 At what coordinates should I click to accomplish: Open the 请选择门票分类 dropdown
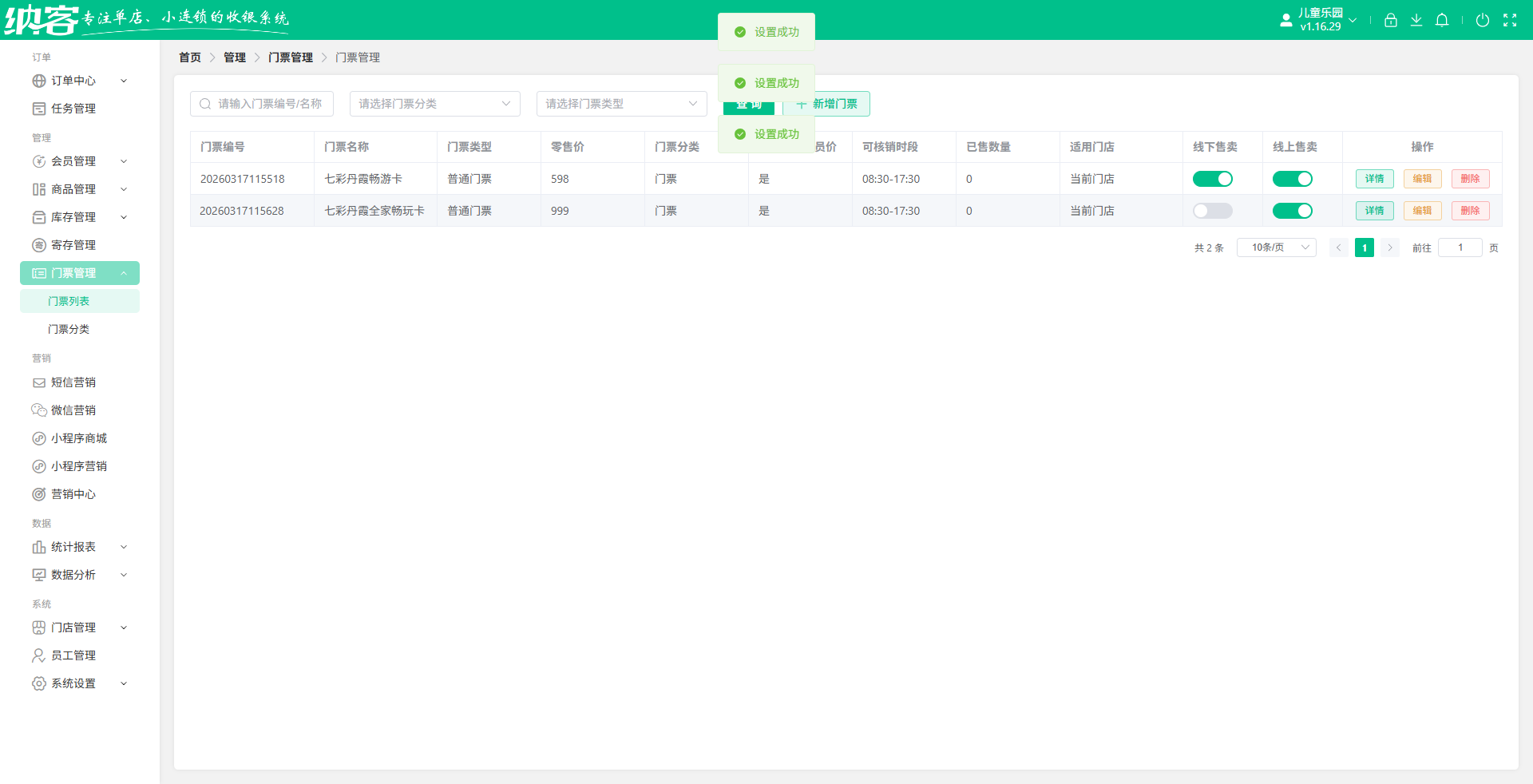[x=434, y=104]
